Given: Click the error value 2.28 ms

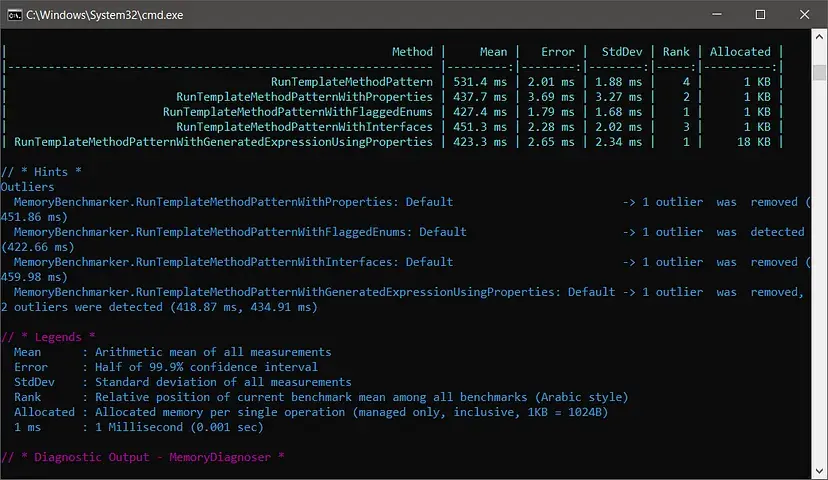Looking at the screenshot, I should pos(551,127).
